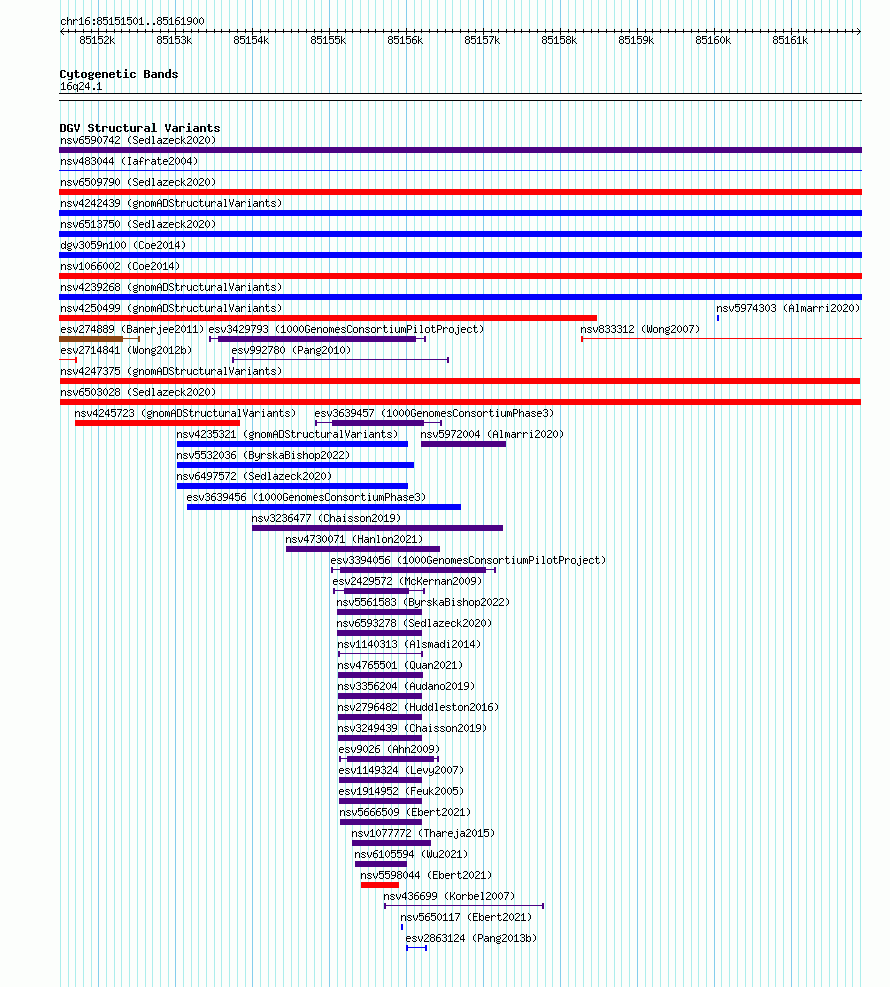Image resolution: width=890 pixels, height=987 pixels.
Task: Click nsv6593278 (Sedlazeck2020) label
Action: point(415,623)
